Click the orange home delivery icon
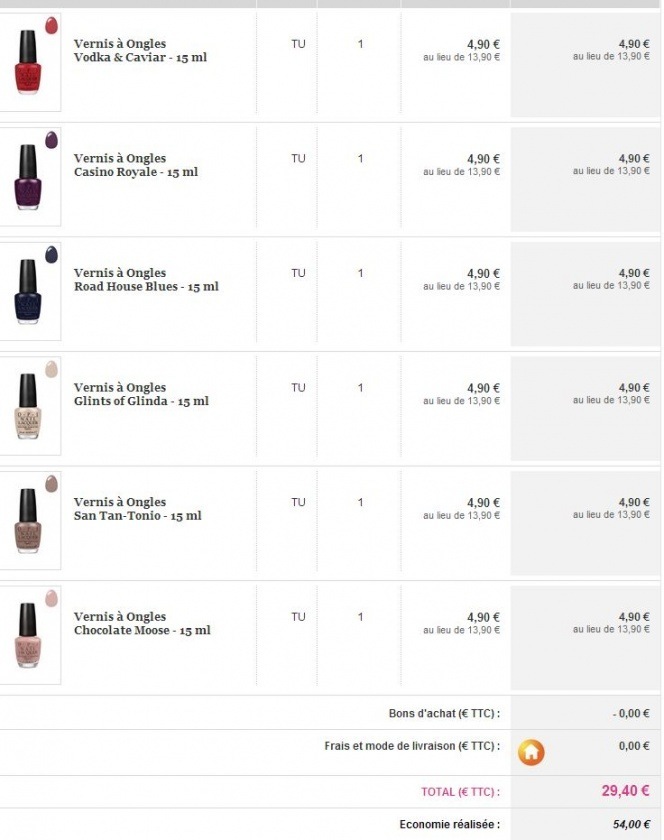 531,752
